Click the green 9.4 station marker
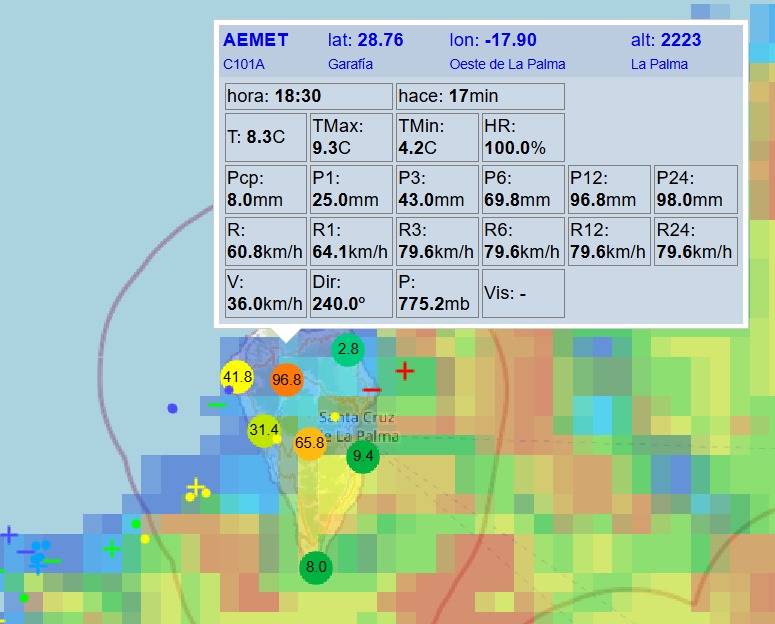 coord(363,457)
